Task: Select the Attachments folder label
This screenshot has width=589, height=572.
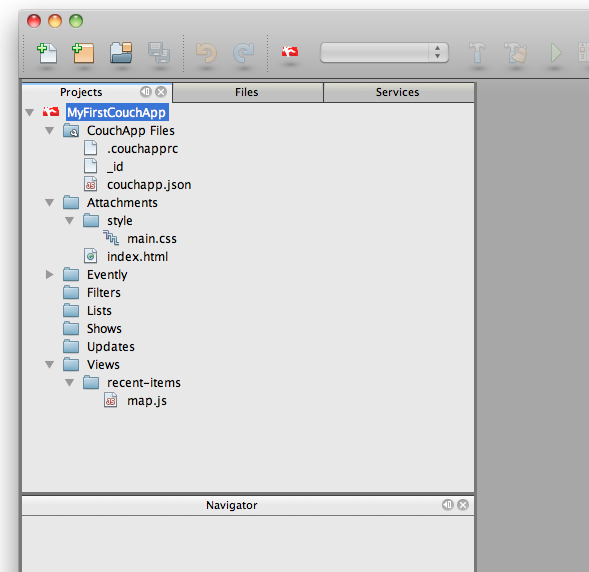Action: (122, 203)
